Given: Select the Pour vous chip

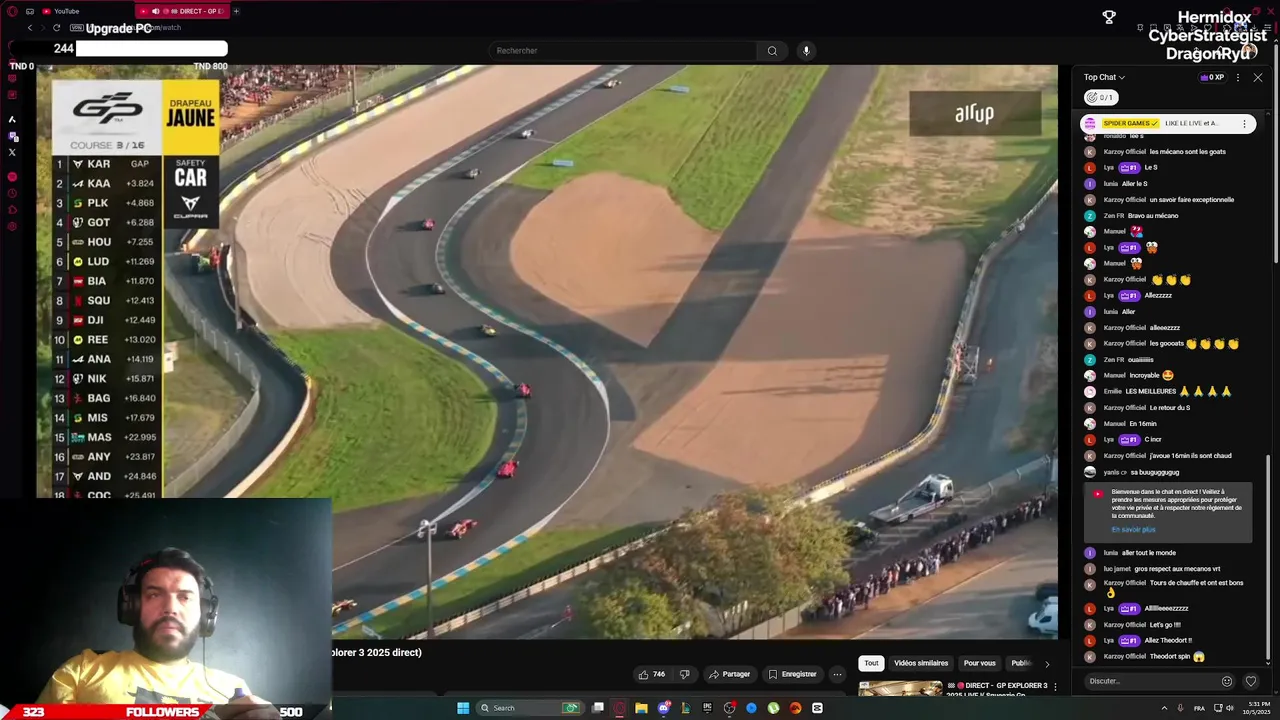Looking at the screenshot, I should (x=979, y=663).
